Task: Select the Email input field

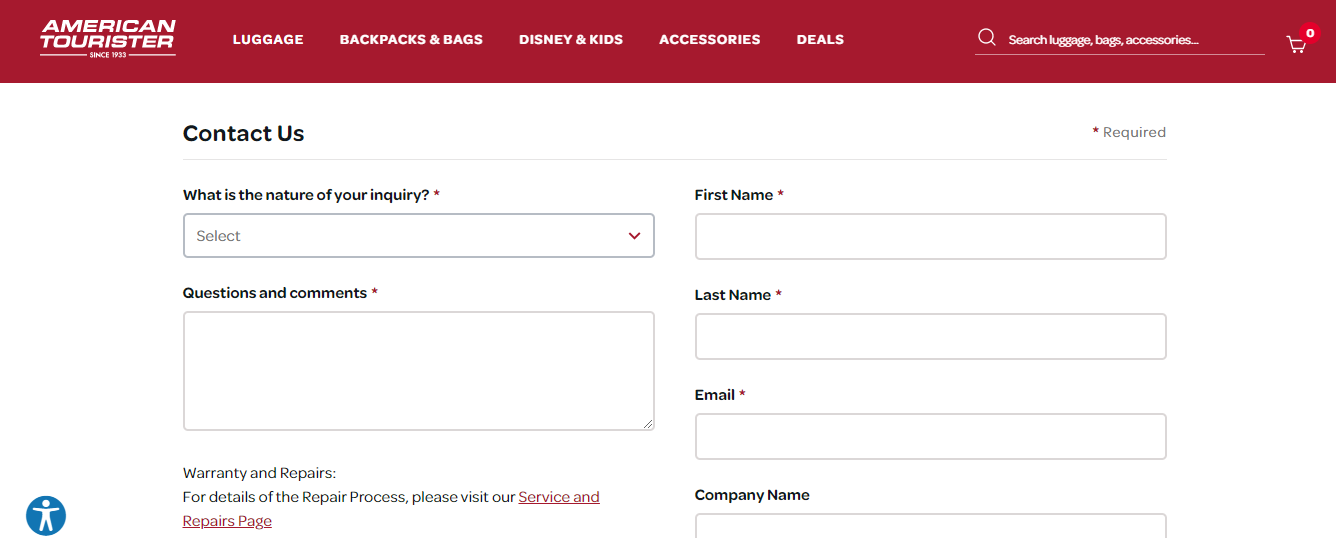Action: pyautogui.click(x=930, y=436)
